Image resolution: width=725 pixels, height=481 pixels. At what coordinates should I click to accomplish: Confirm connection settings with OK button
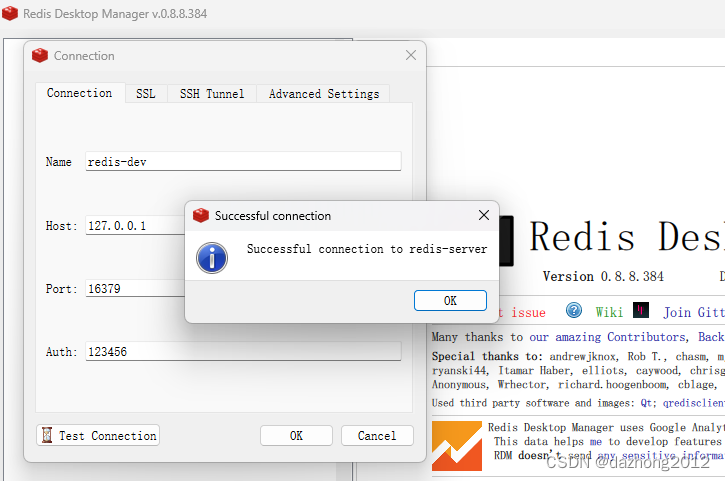coord(296,436)
